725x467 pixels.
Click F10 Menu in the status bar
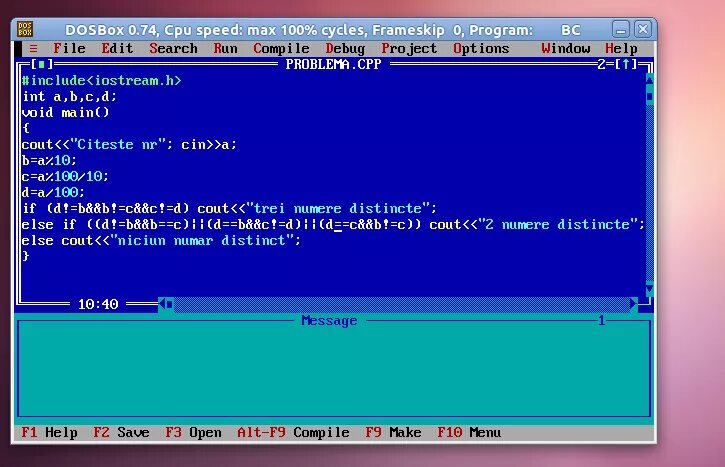[469, 432]
